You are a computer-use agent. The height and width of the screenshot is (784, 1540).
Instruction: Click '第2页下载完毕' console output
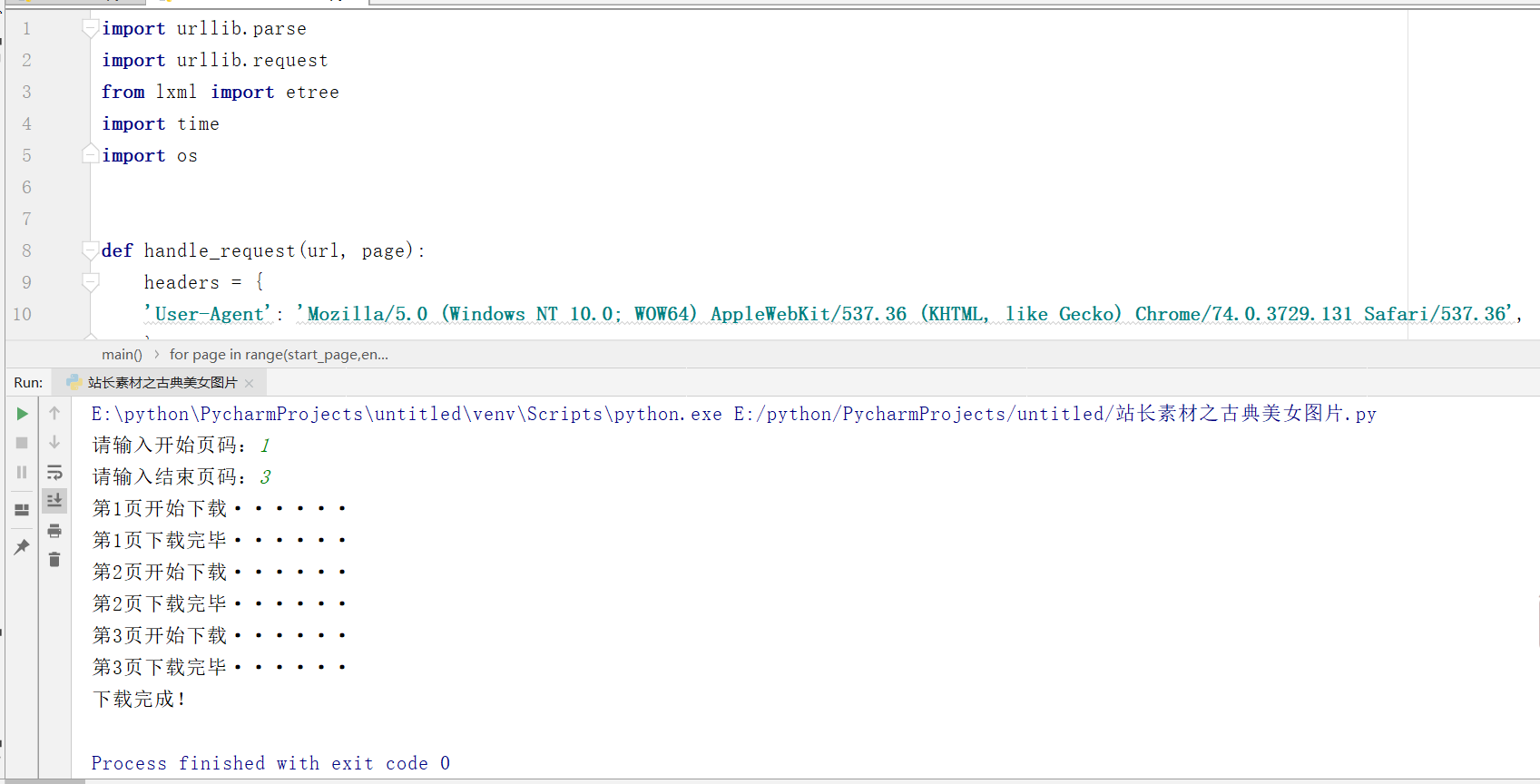coord(220,604)
